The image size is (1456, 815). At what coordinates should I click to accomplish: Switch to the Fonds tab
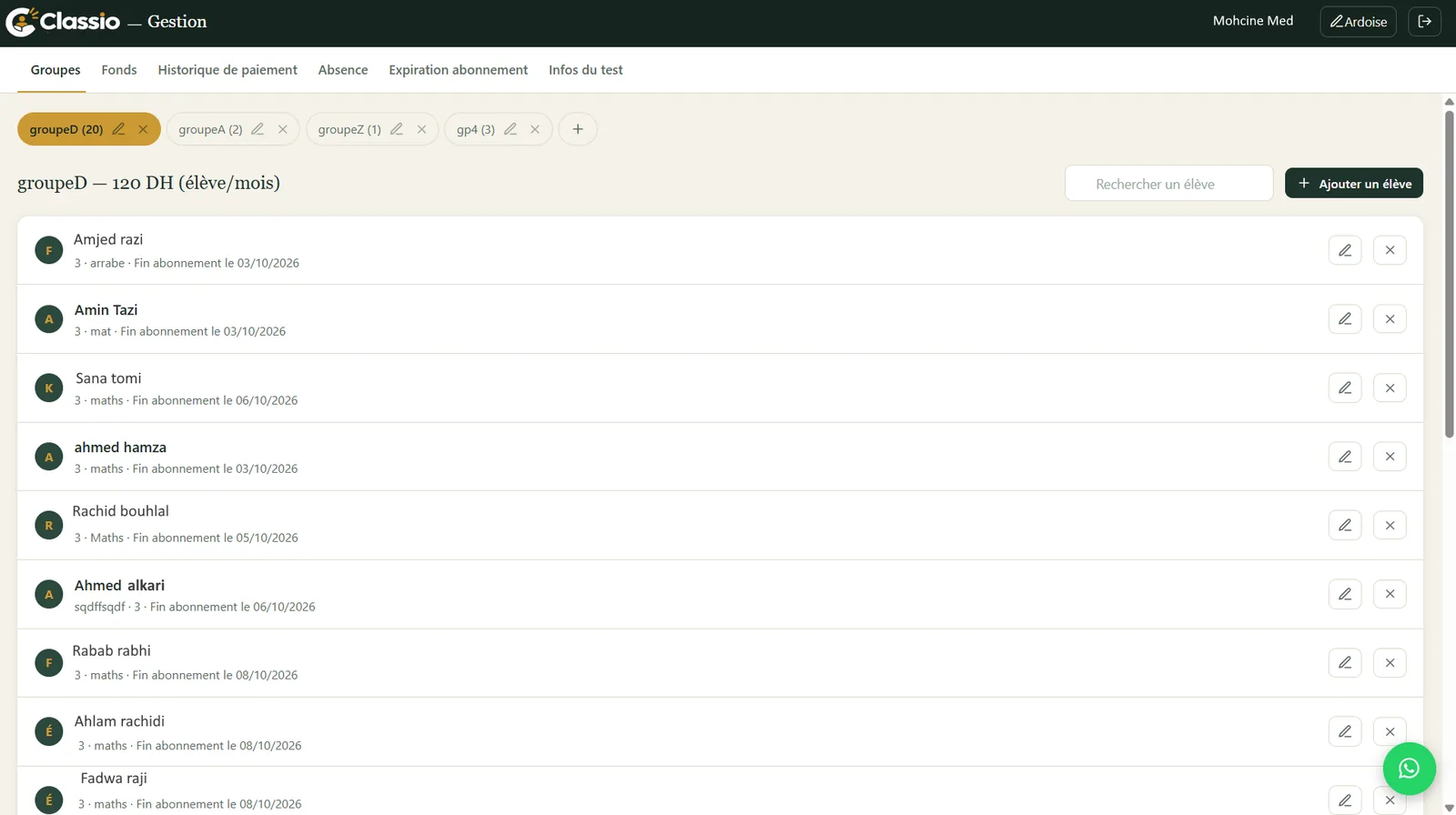click(119, 70)
